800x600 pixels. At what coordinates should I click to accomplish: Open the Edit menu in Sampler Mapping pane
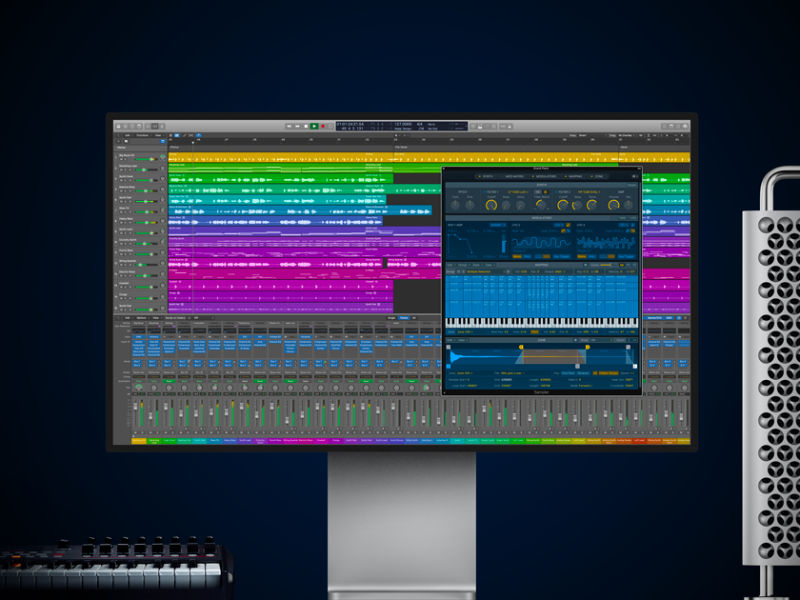(x=449, y=265)
